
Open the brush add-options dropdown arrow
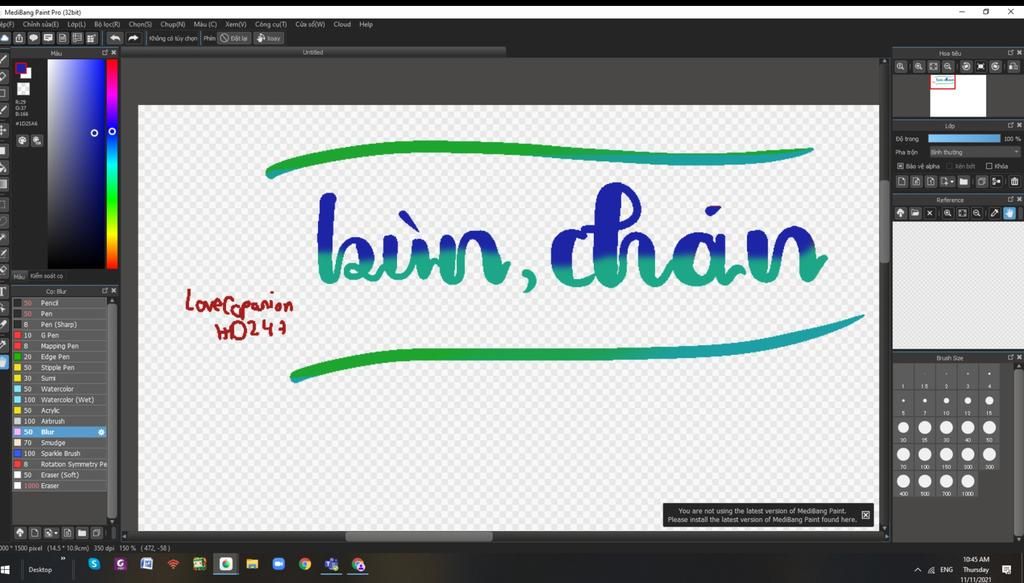pyautogui.click(x=57, y=533)
